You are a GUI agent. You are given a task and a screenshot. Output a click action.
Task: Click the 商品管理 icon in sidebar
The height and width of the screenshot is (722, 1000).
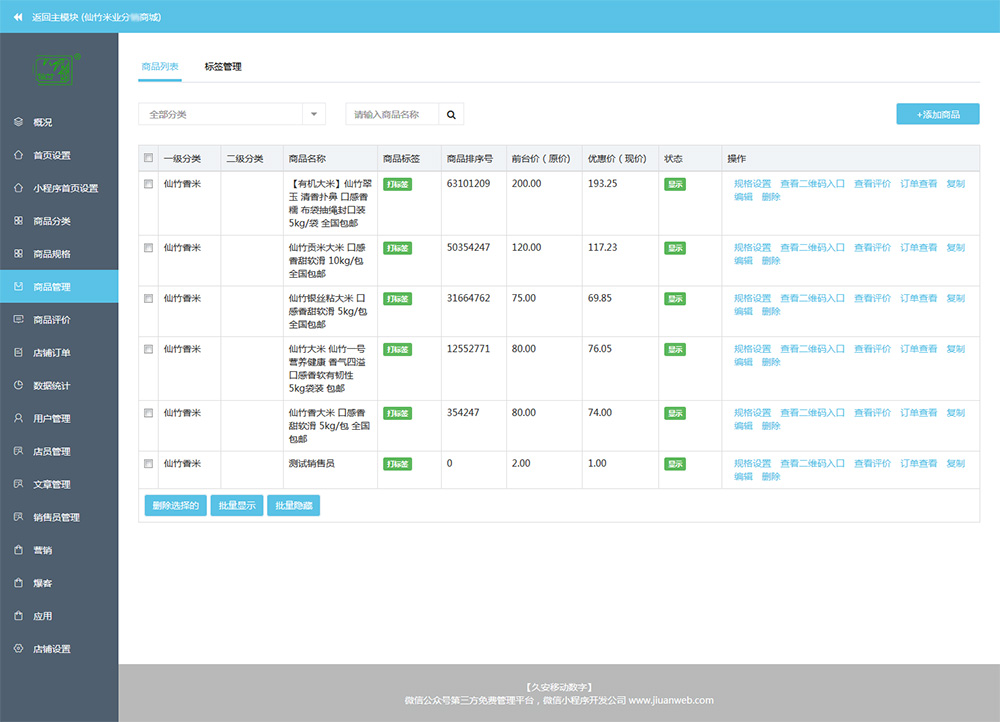pos(18,286)
